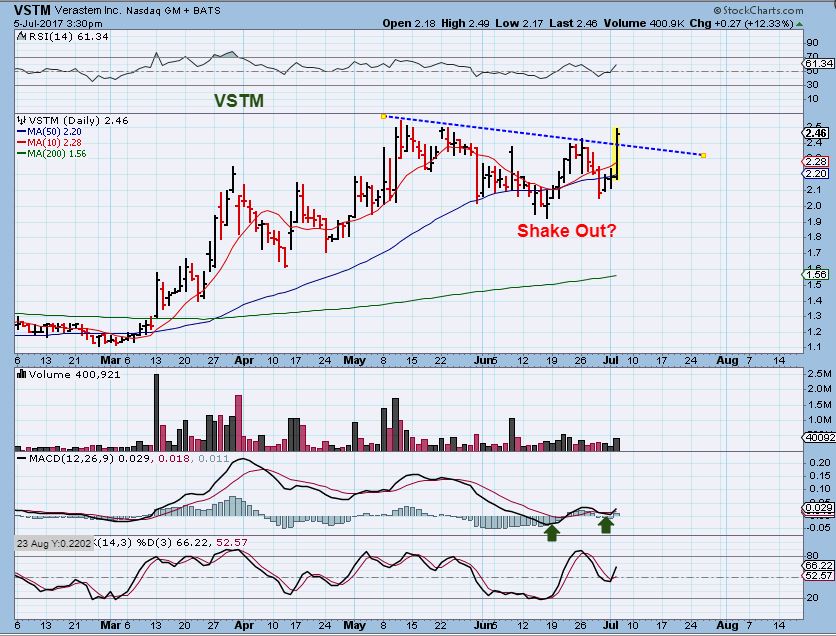Click the 52.57 stochastic value tag

pos(819,576)
